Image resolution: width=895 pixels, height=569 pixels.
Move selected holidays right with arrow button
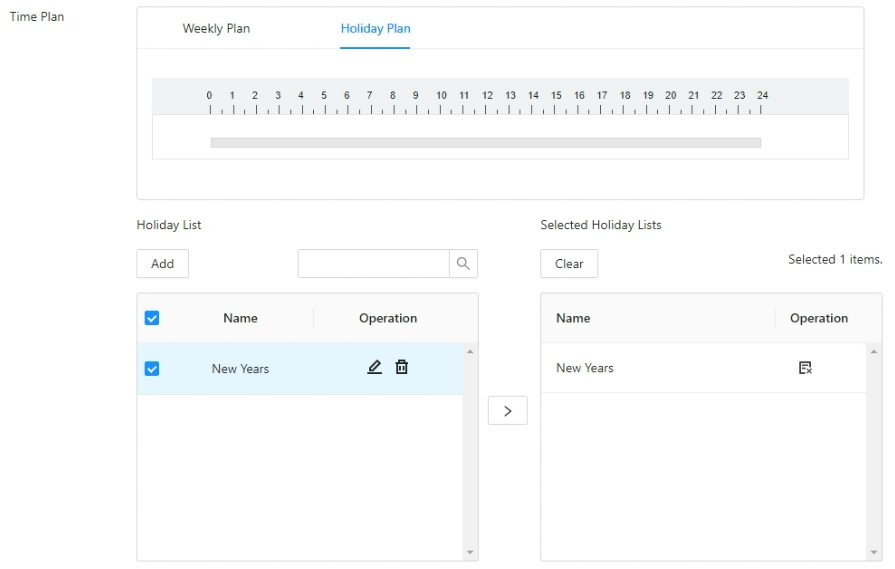point(507,411)
